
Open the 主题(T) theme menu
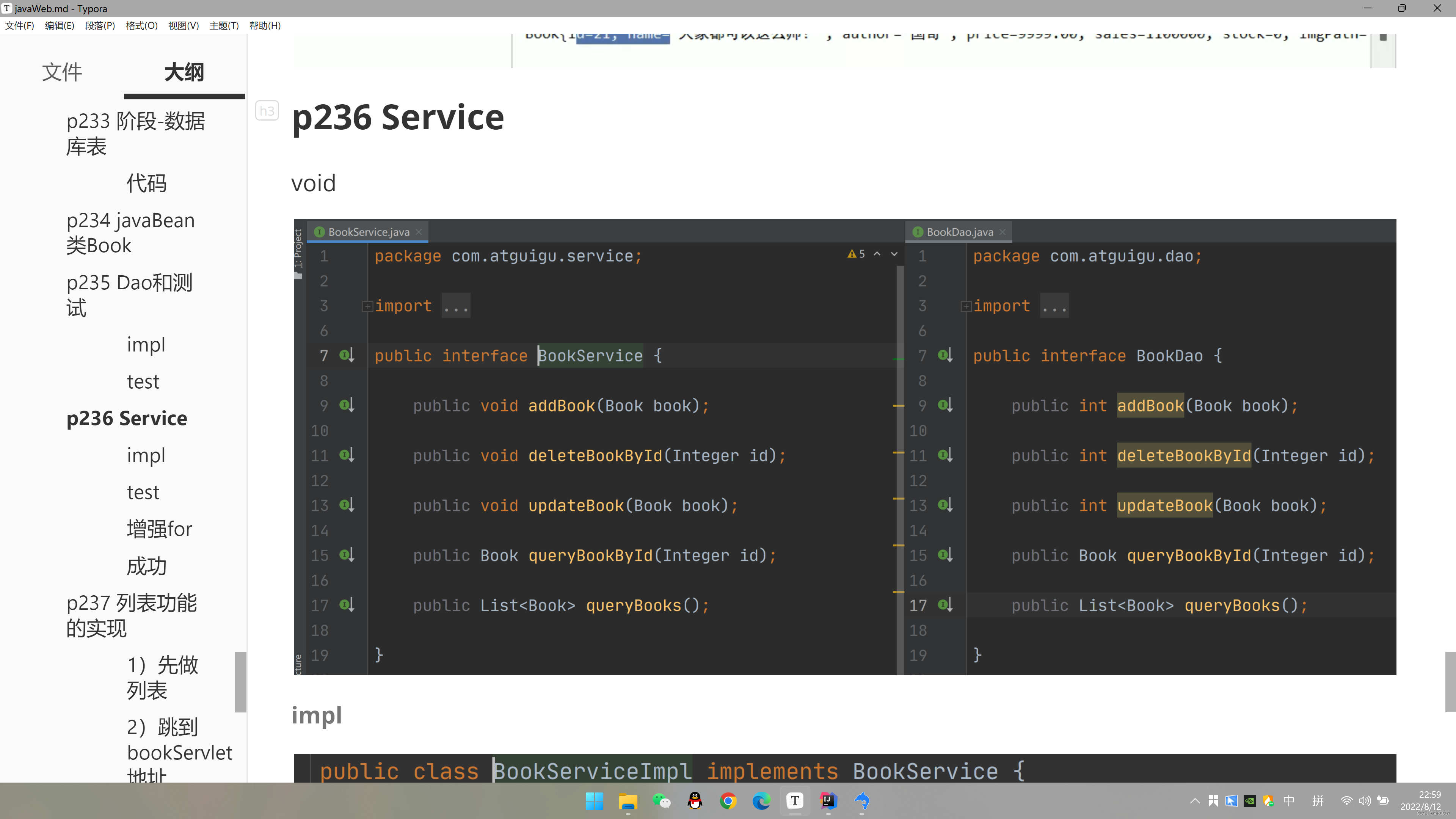224,25
